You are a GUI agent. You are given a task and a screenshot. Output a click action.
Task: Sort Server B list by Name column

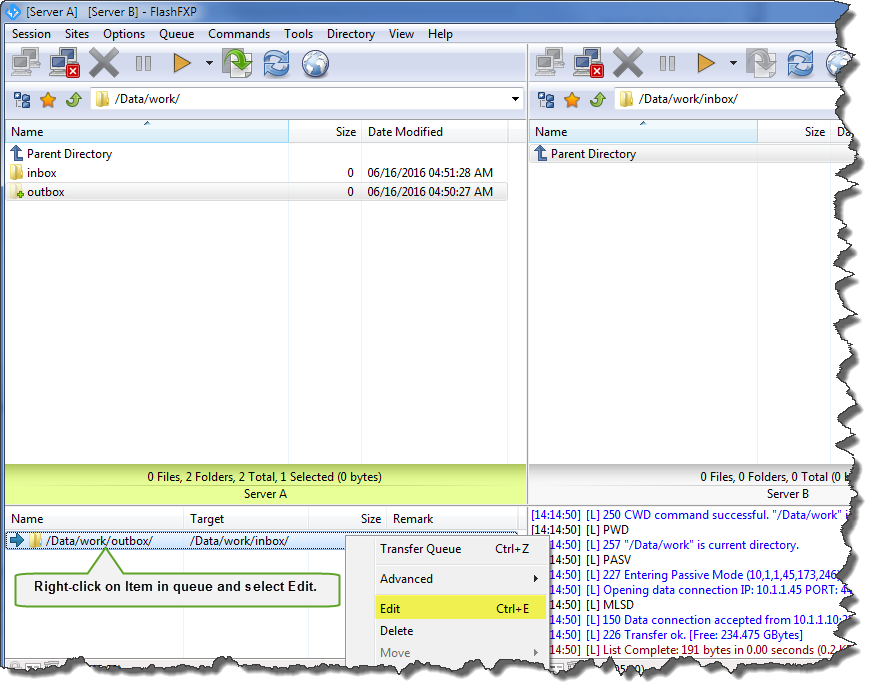(x=643, y=132)
